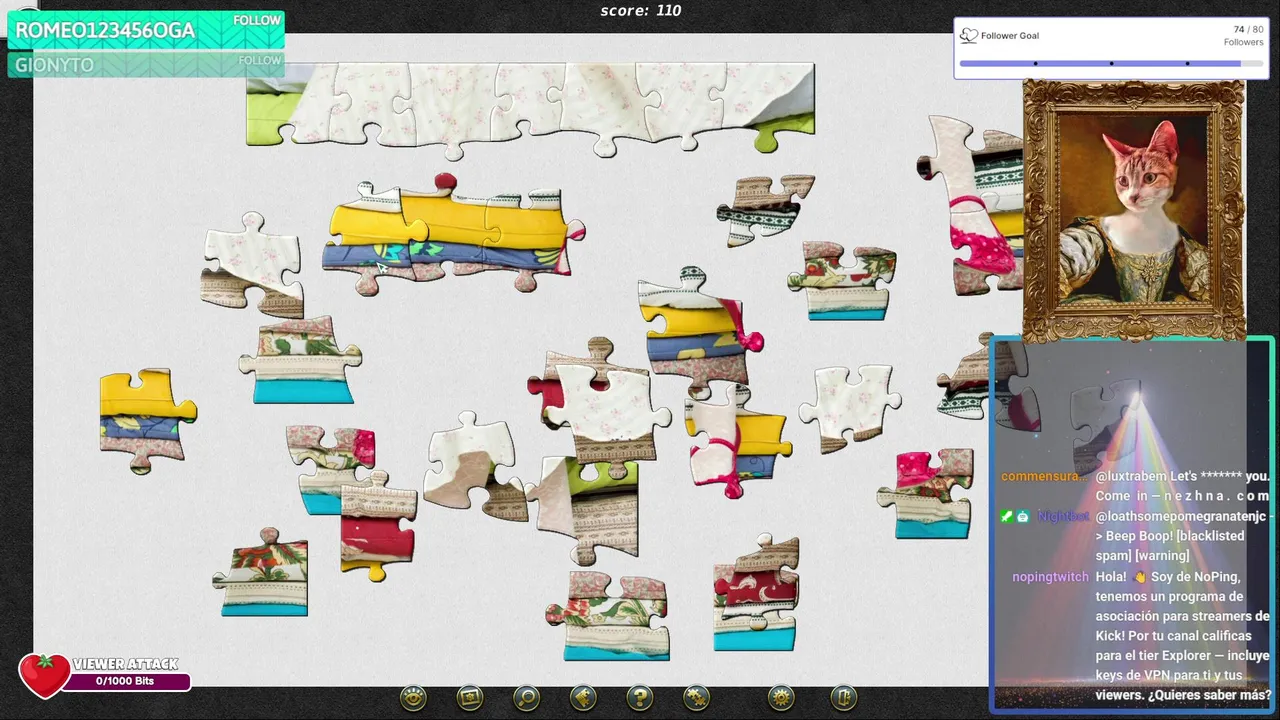Image resolution: width=1280 pixels, height=720 pixels.
Task: Select the assembled yellow and blue fabric pieces
Action: pyautogui.click(x=452, y=236)
